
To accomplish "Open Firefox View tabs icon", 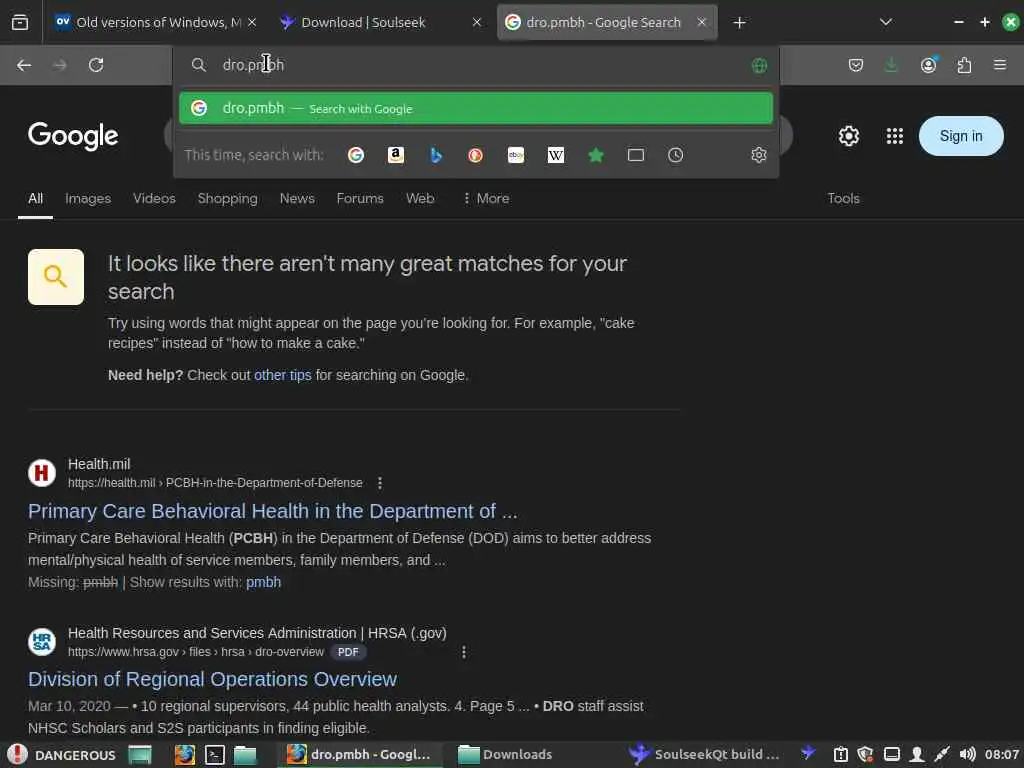I will 20,23.
